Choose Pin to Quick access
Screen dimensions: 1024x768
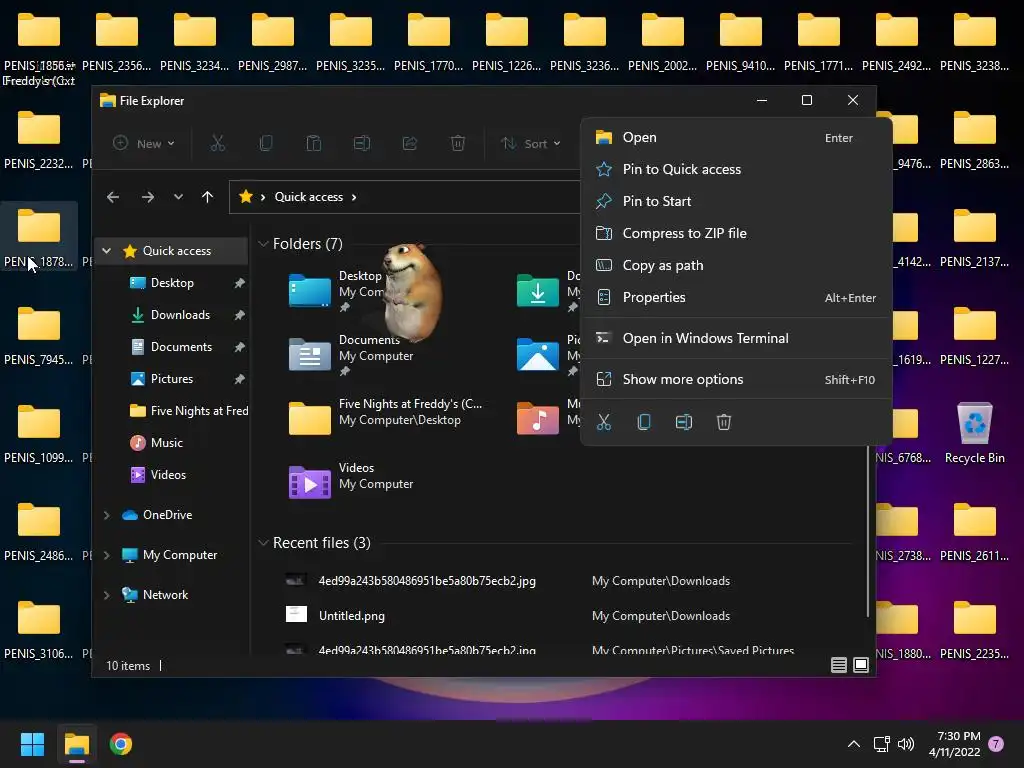pyautogui.click(x=736, y=169)
